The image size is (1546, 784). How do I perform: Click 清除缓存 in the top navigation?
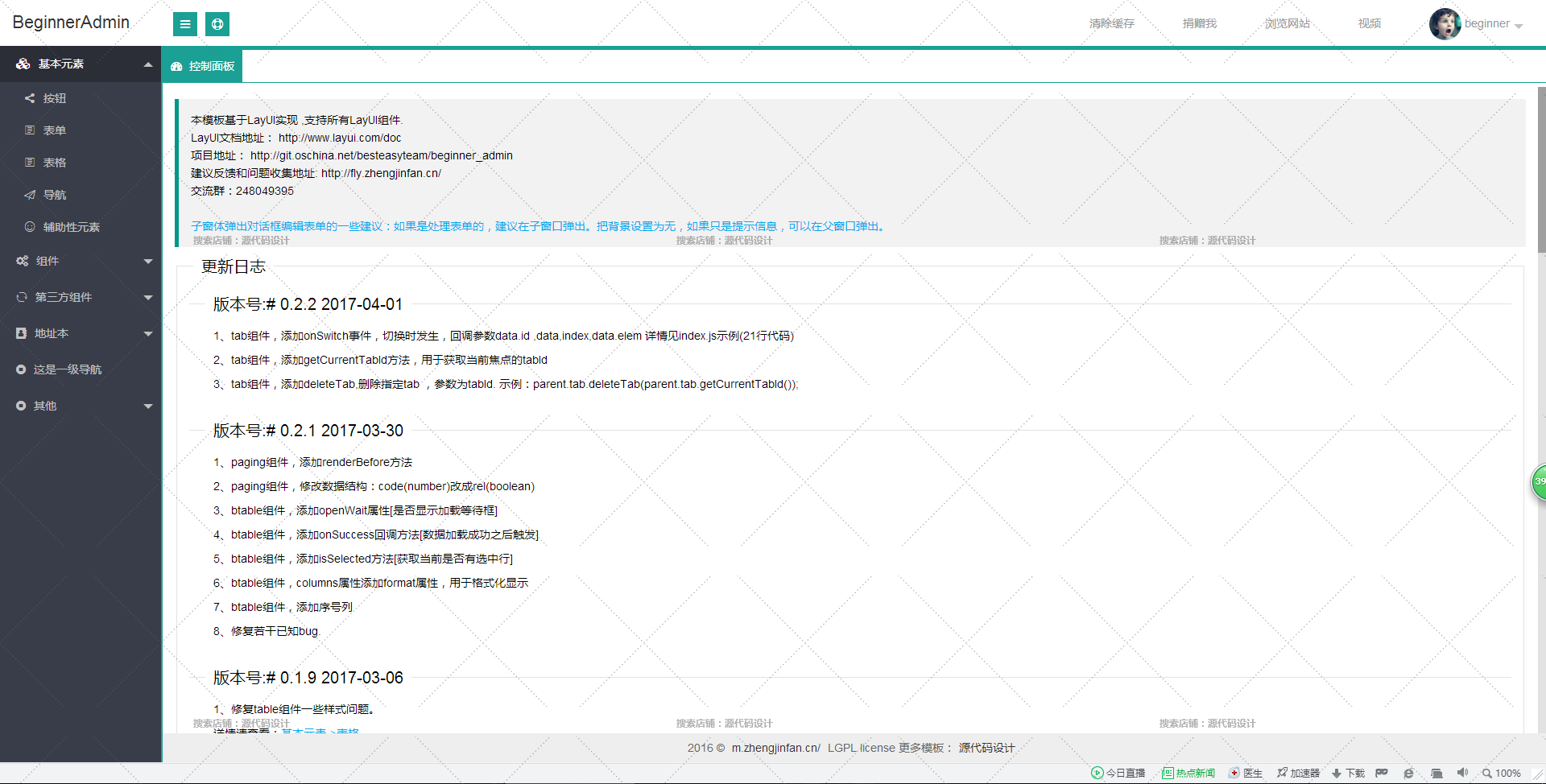(x=1111, y=24)
